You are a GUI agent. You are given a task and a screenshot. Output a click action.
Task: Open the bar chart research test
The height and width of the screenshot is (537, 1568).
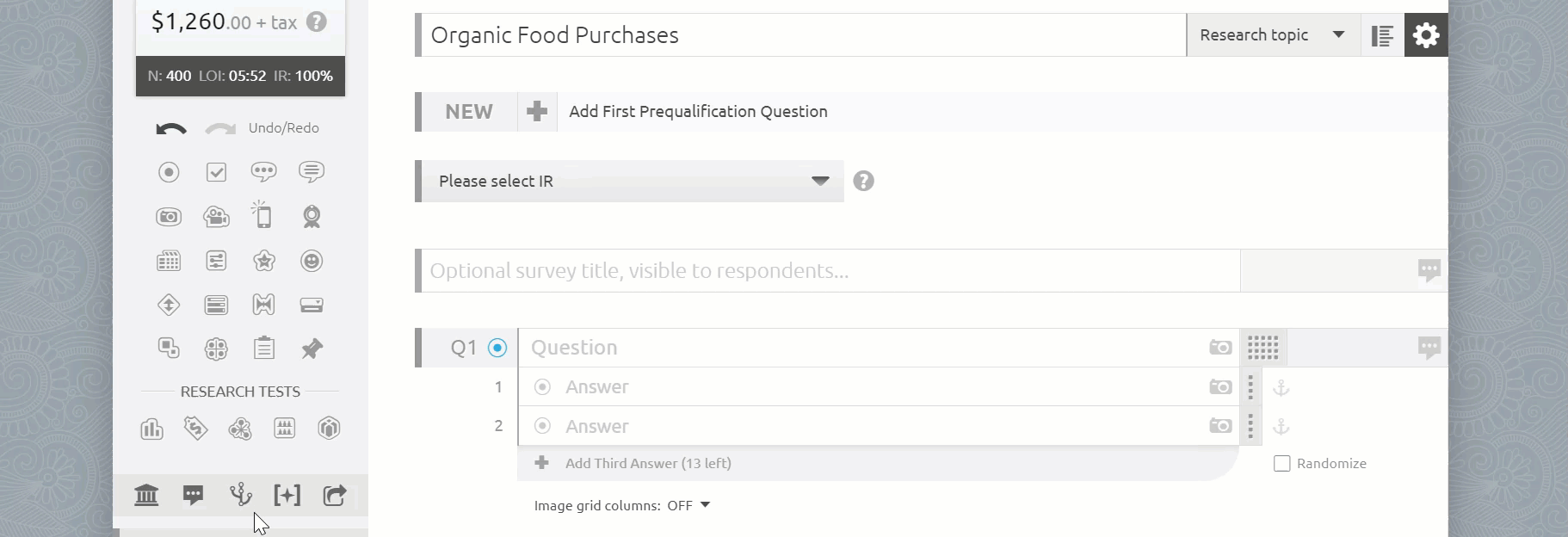click(x=151, y=429)
